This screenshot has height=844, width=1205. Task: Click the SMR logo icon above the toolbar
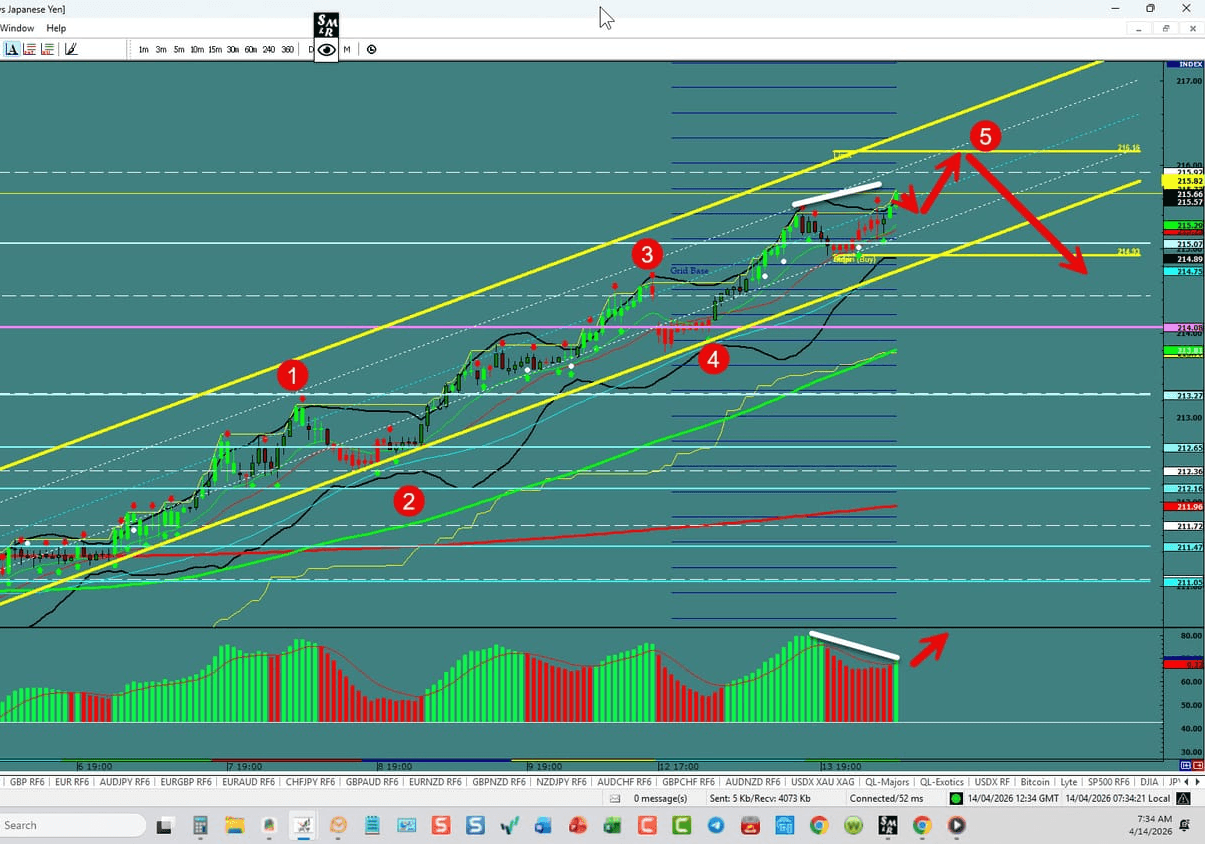tap(326, 22)
